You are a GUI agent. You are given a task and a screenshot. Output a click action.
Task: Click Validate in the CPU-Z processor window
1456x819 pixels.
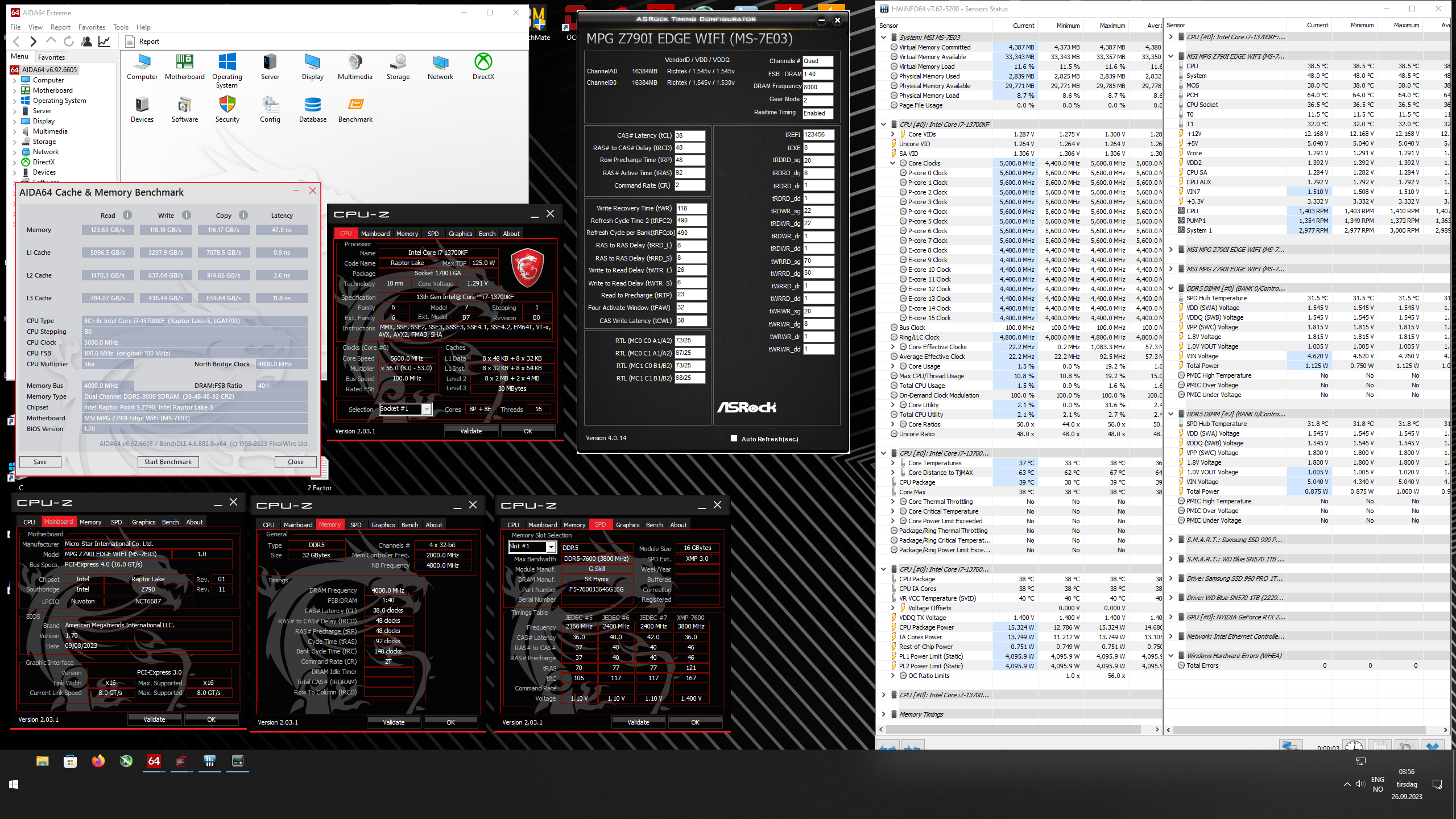(x=471, y=431)
